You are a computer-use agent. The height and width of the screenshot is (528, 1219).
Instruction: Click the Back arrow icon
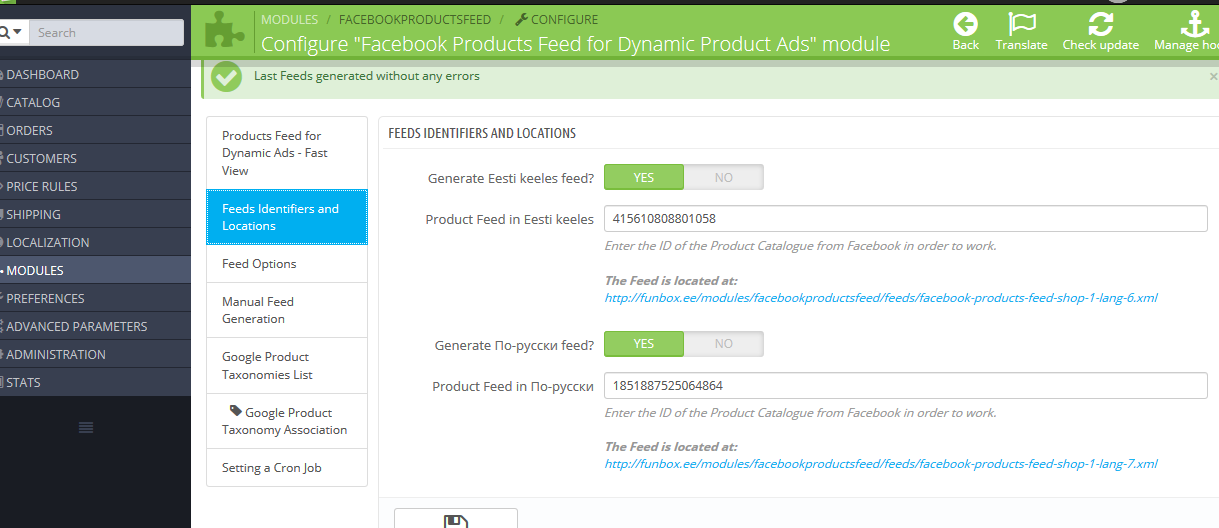pyautogui.click(x=965, y=25)
